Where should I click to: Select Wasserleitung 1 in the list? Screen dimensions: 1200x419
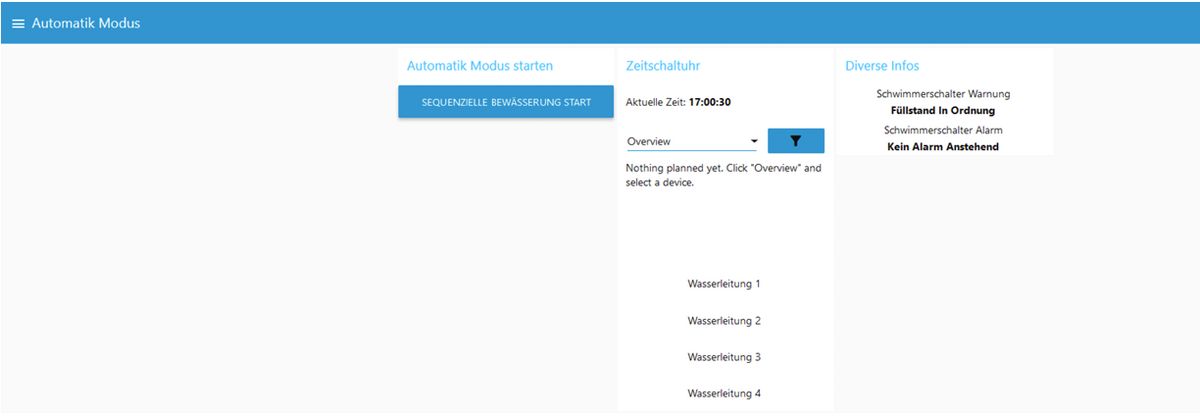724,284
